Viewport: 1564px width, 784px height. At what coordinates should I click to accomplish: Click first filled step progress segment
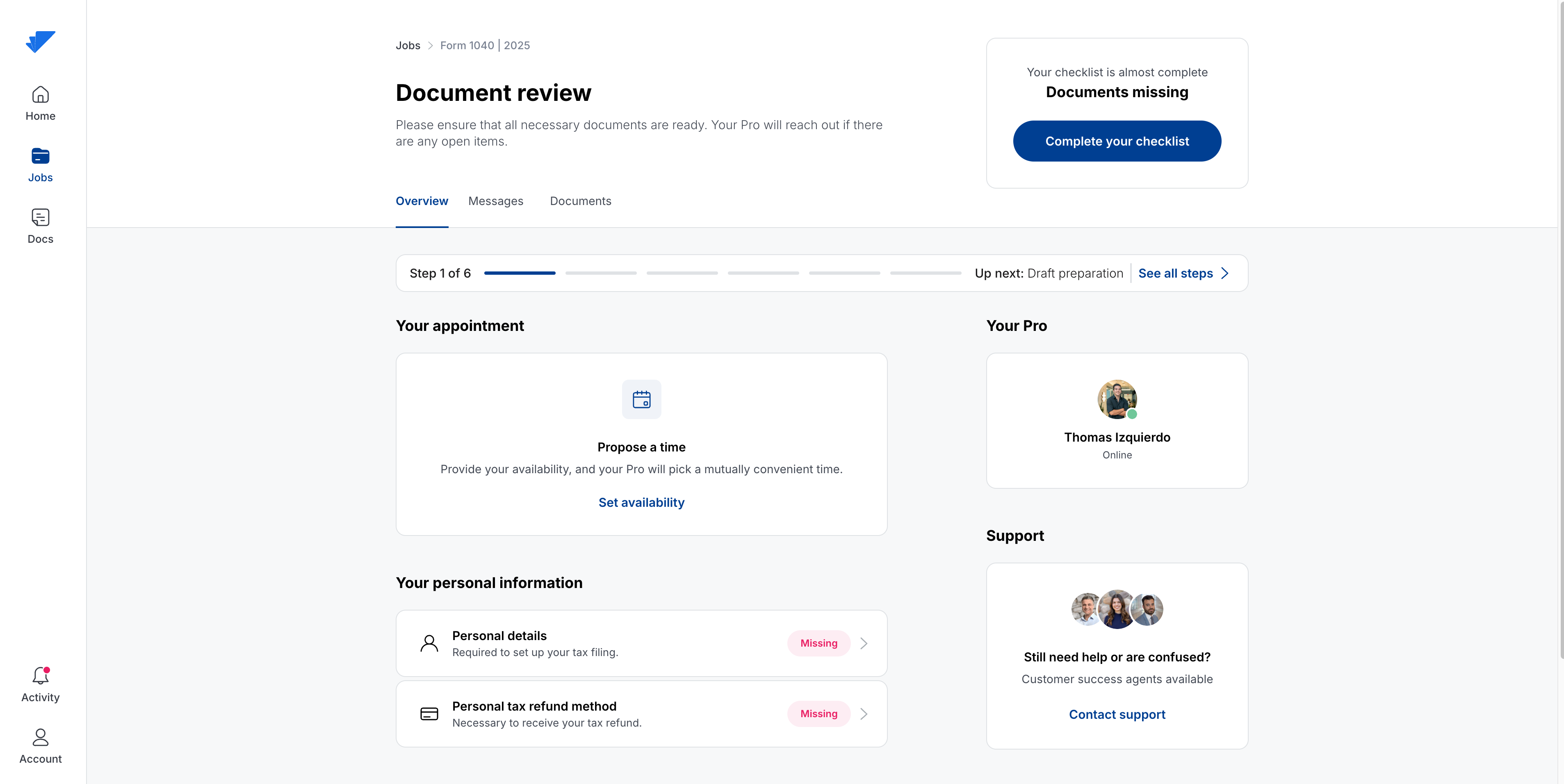click(520, 273)
